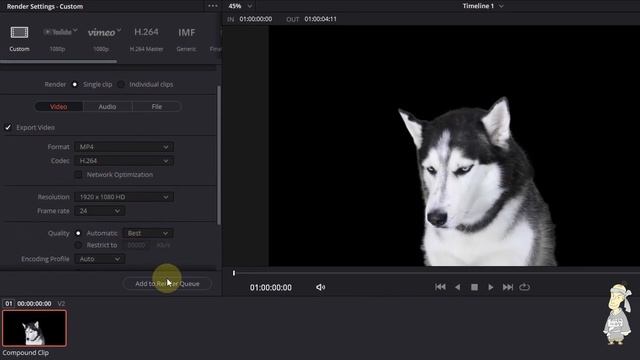Click clip number 01 label
This screenshot has height=360, width=640.
(9, 304)
